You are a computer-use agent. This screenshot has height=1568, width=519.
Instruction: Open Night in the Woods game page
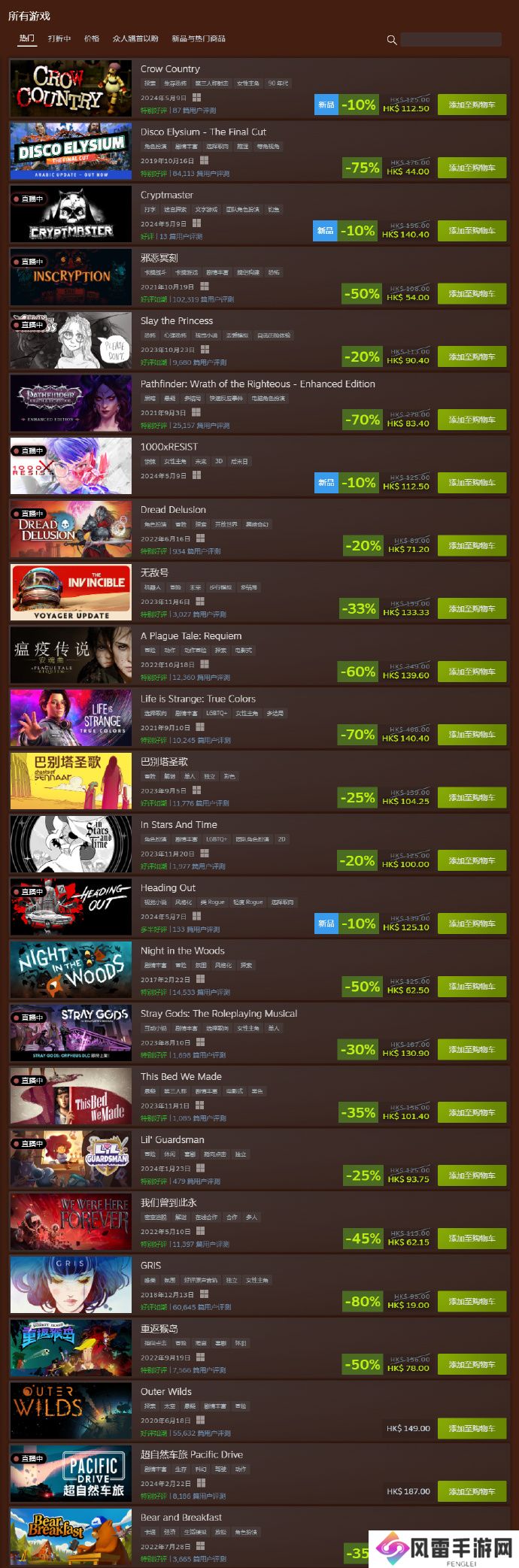coord(183,951)
